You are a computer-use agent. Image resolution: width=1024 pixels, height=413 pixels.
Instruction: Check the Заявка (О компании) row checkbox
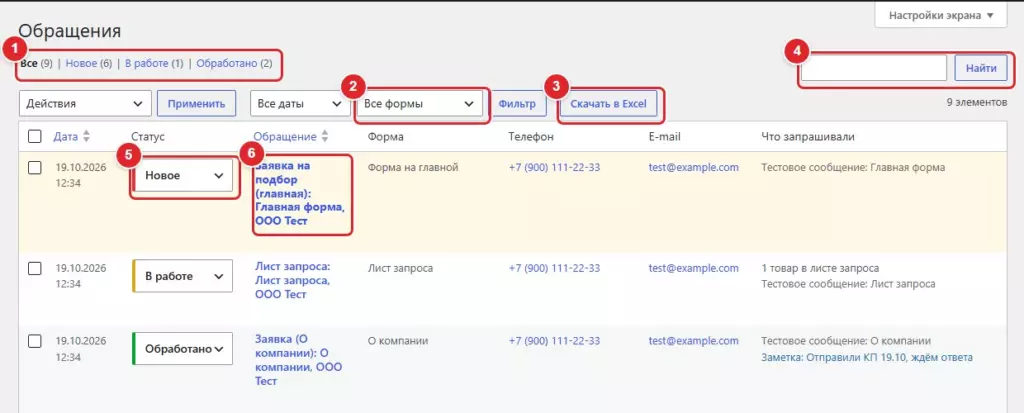tap(35, 341)
